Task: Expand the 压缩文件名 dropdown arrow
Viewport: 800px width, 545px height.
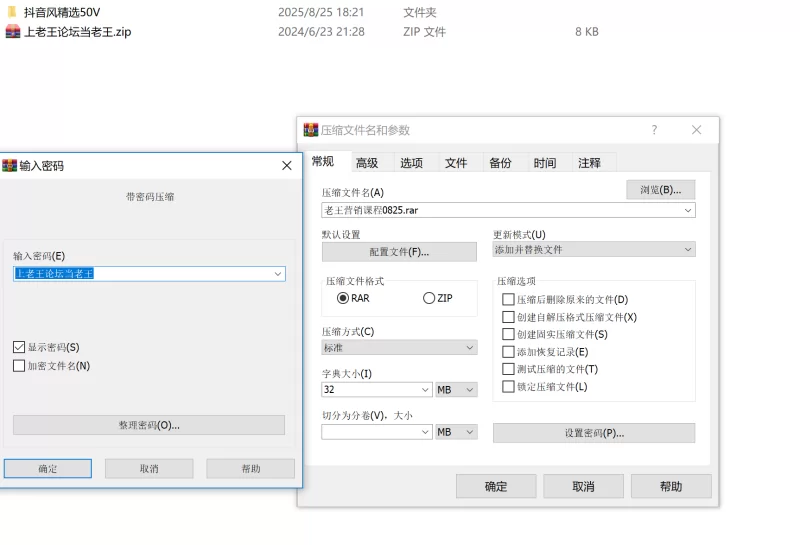Action: point(688,210)
